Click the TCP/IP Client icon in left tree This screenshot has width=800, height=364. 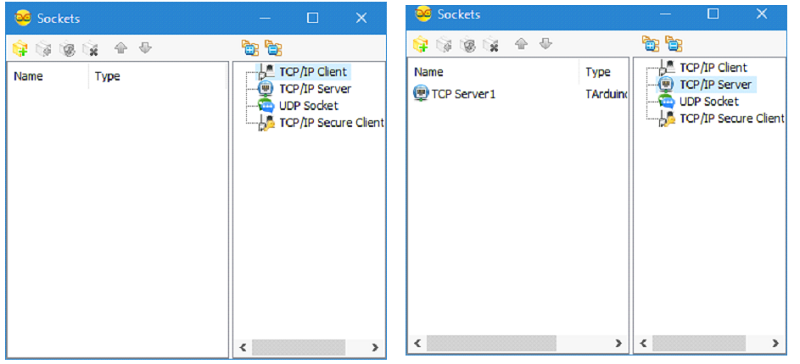266,72
